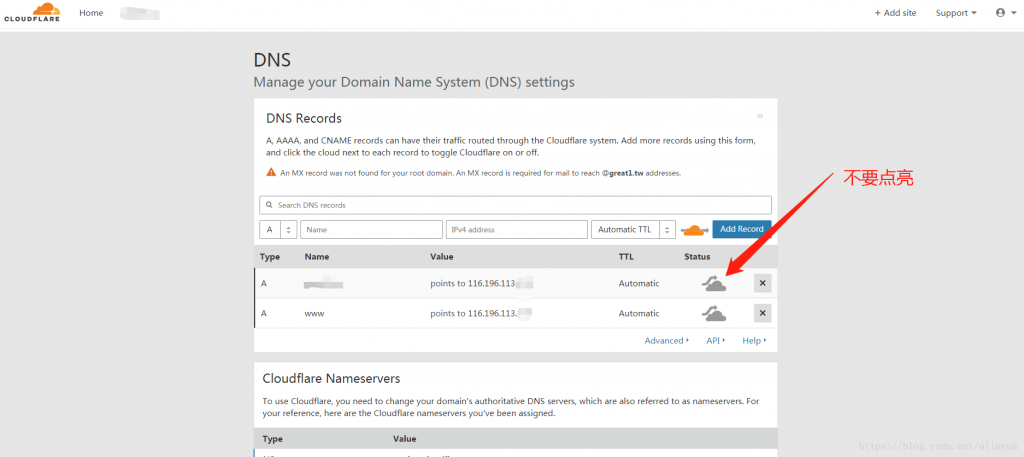The image size is (1024, 457).
Task: Delete the first A record
Action: (x=763, y=283)
